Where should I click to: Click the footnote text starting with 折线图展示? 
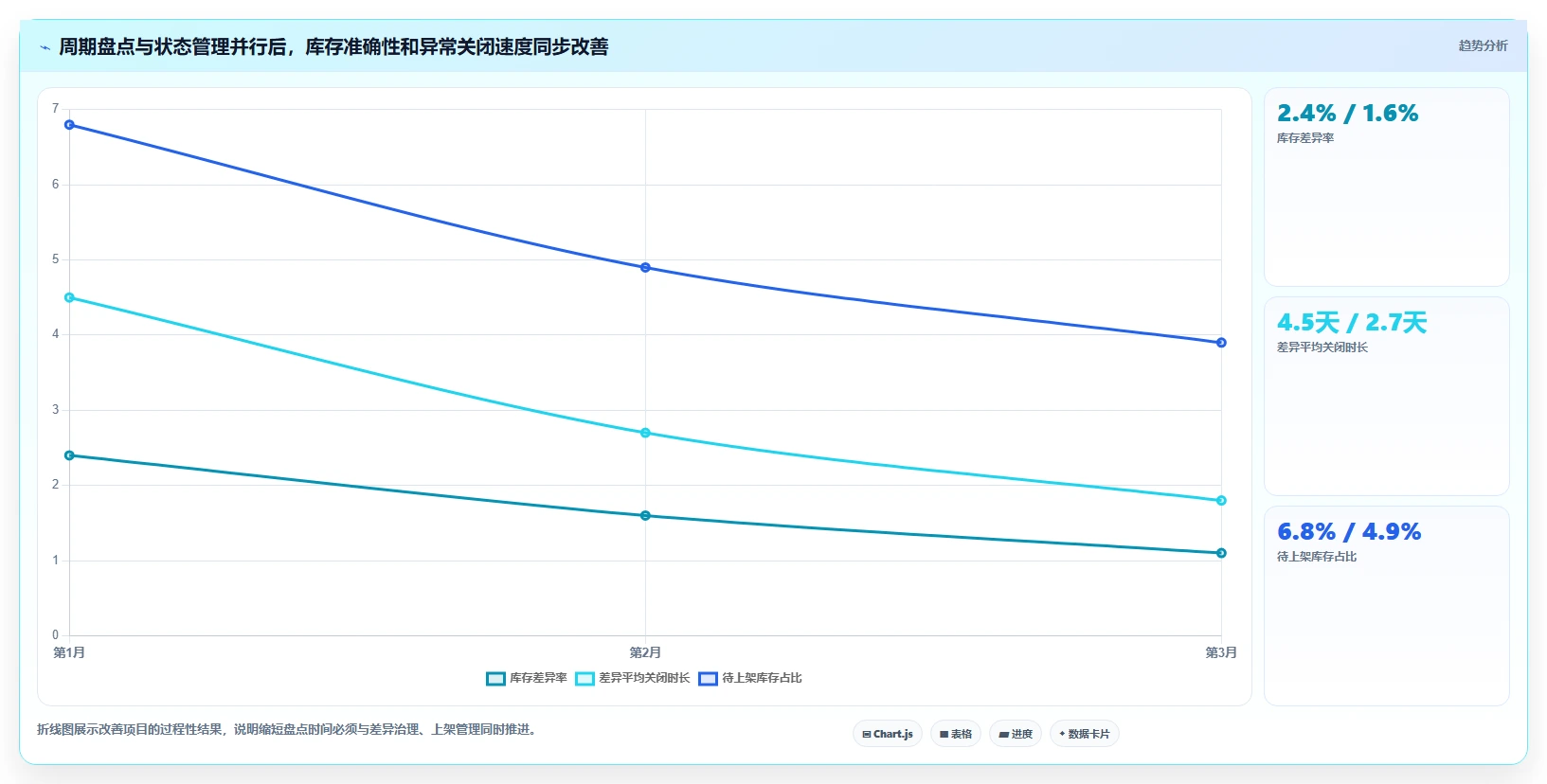click(x=289, y=729)
